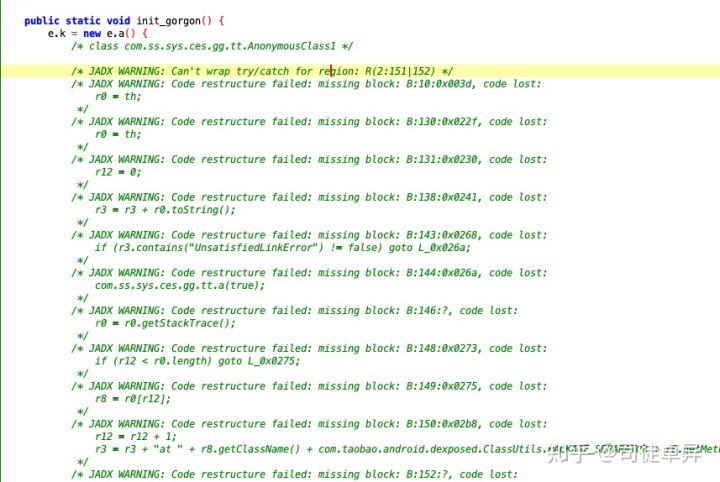Click the highlighted 'Can't wrap try/catch' warning
This screenshot has width=720, height=482.
pos(262,71)
